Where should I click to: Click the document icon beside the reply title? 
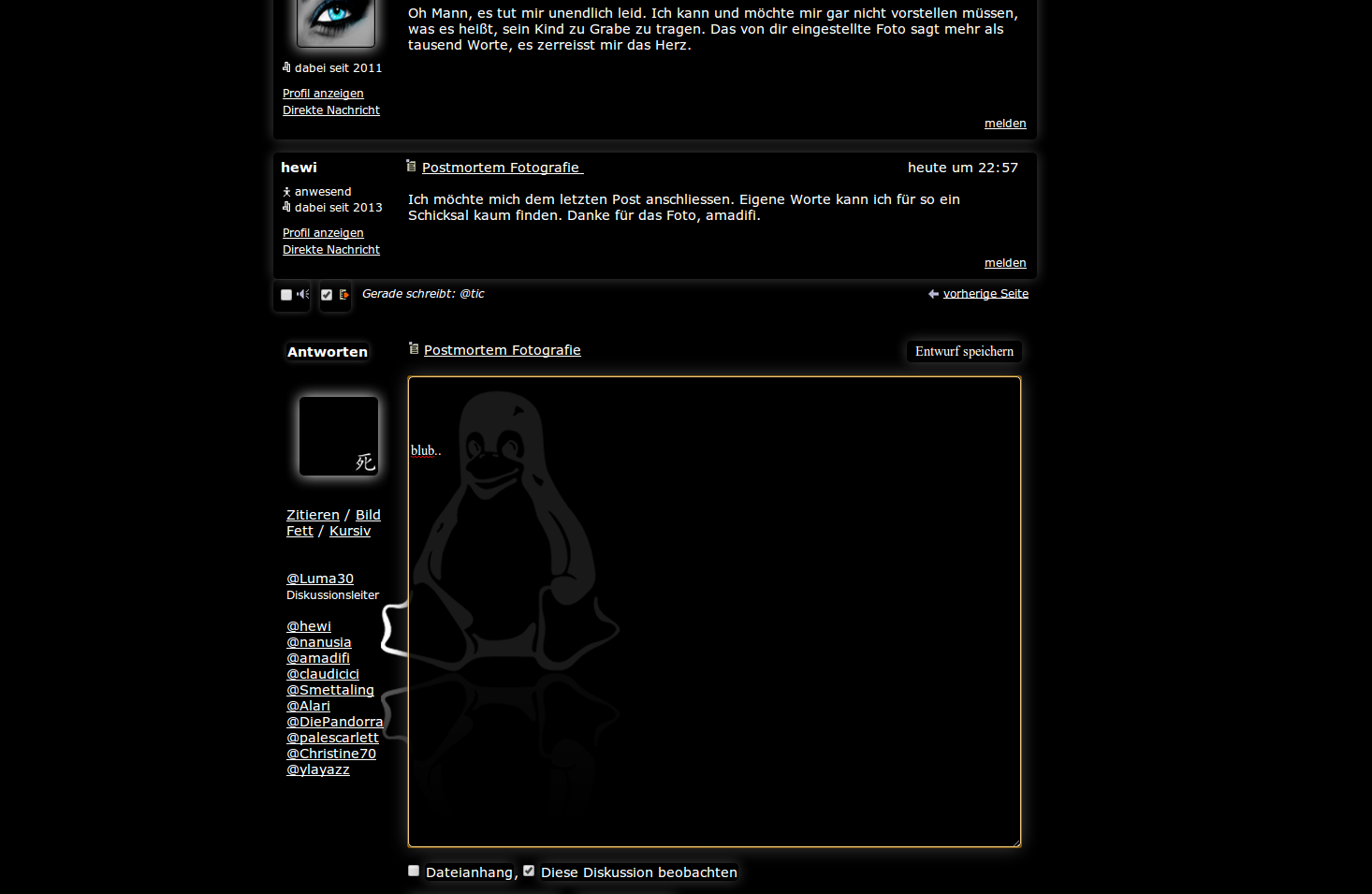point(414,348)
